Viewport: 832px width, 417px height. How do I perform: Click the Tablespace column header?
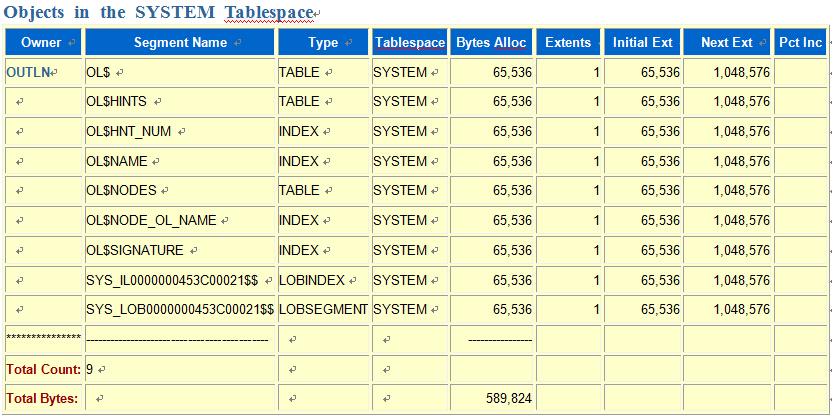pos(410,43)
